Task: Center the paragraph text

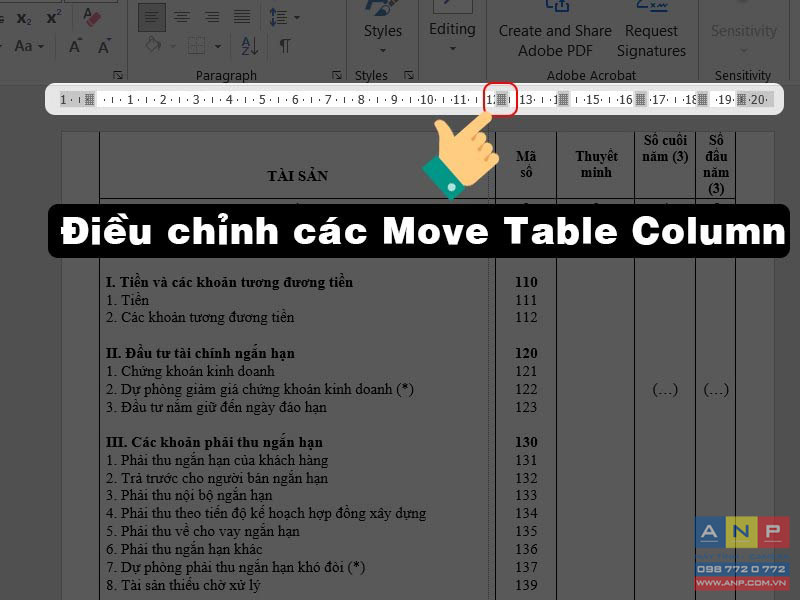Action: tap(181, 17)
